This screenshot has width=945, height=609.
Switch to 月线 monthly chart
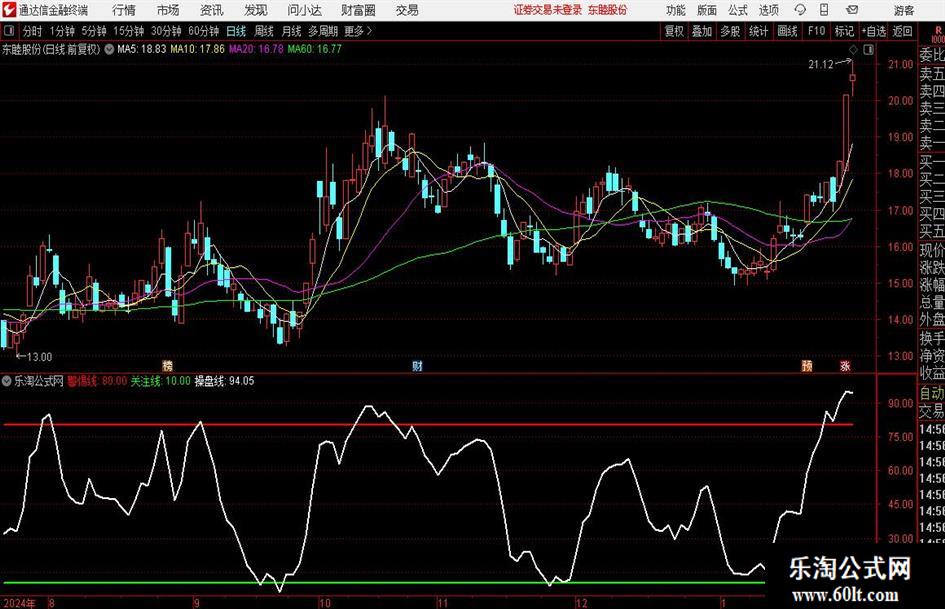pos(291,31)
